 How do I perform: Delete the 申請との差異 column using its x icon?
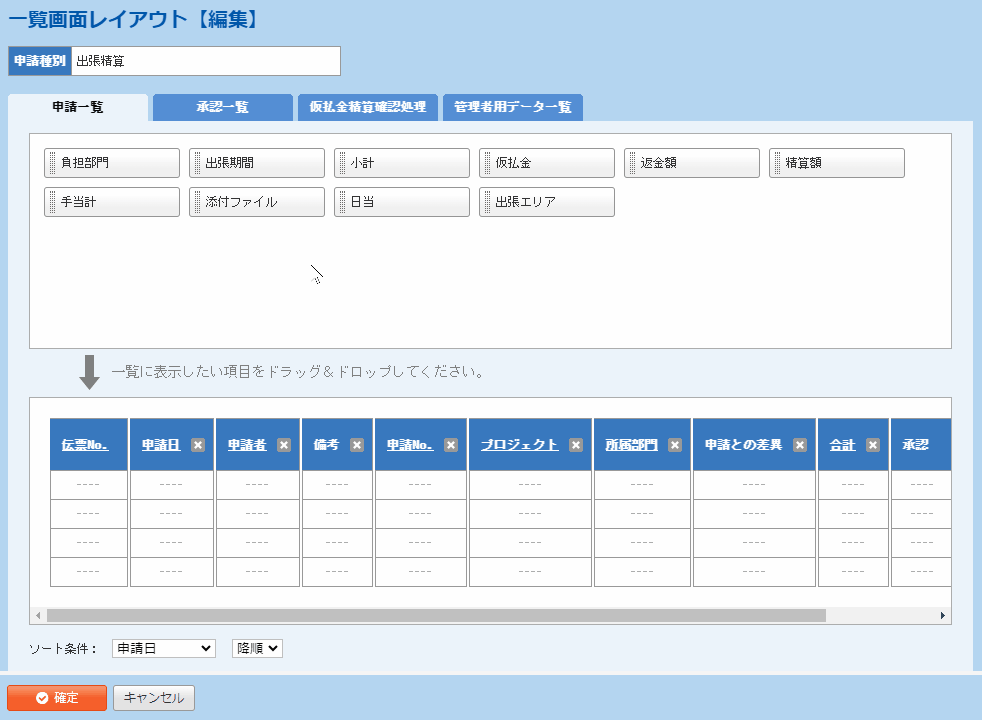point(800,445)
